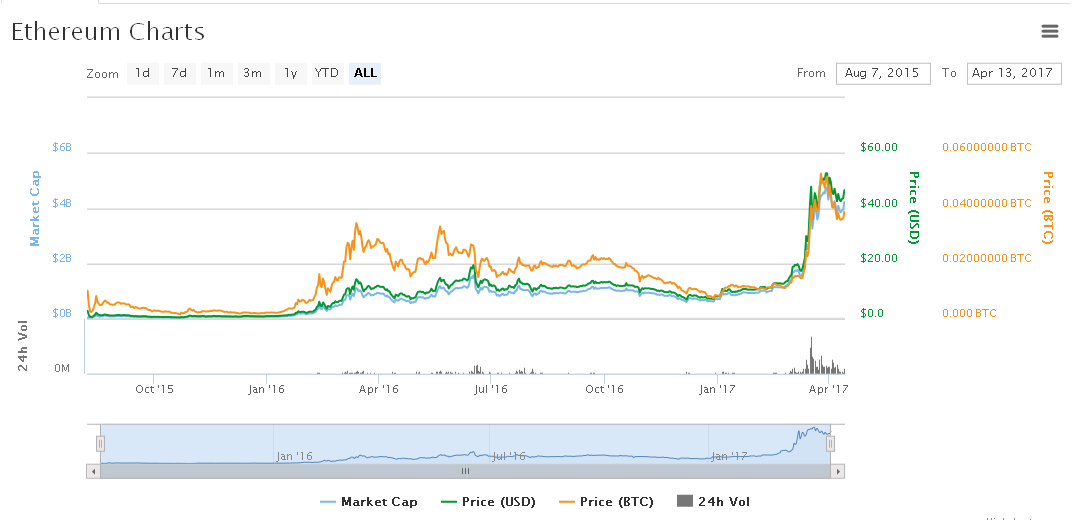Toggle 24h Vol series in legend

tap(713, 502)
